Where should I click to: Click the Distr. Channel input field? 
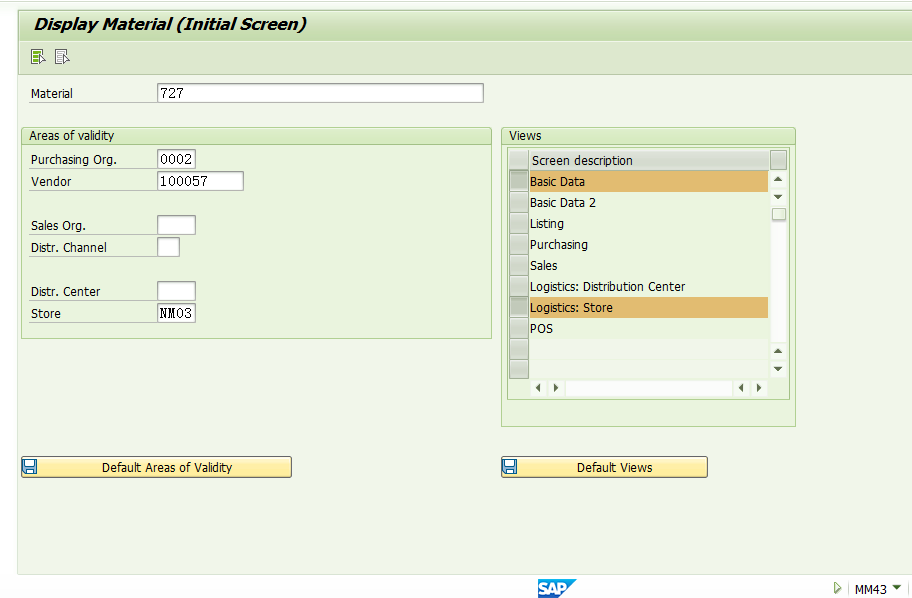pyautogui.click(x=168, y=247)
